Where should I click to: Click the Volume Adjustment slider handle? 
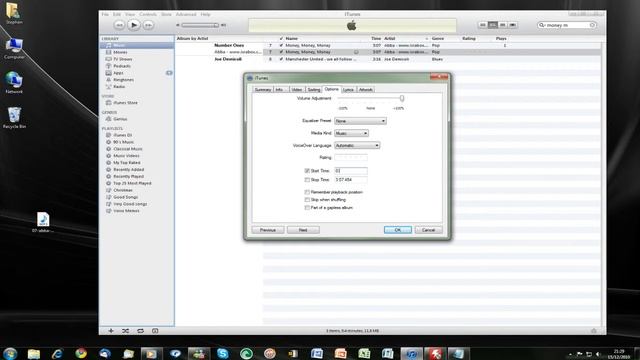tap(402, 98)
